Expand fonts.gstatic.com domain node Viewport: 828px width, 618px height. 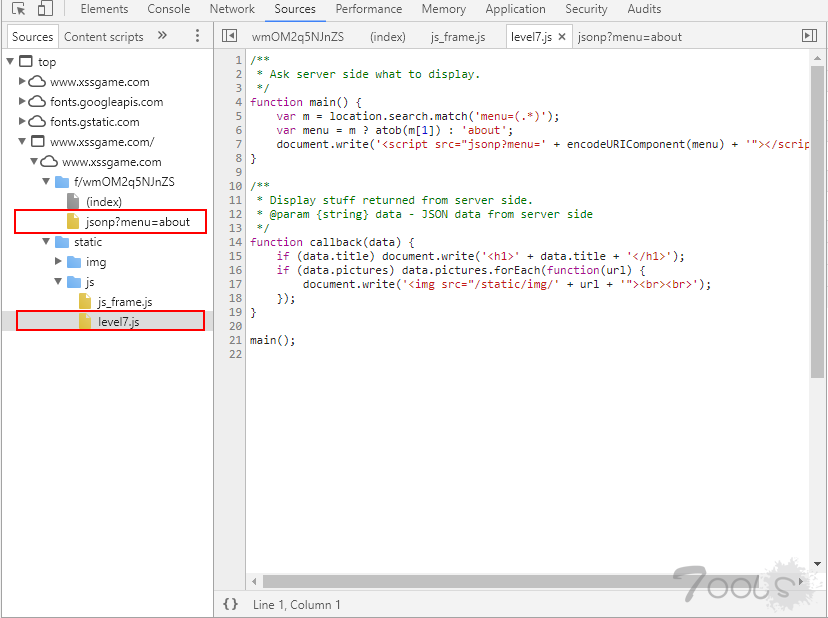coord(22,121)
